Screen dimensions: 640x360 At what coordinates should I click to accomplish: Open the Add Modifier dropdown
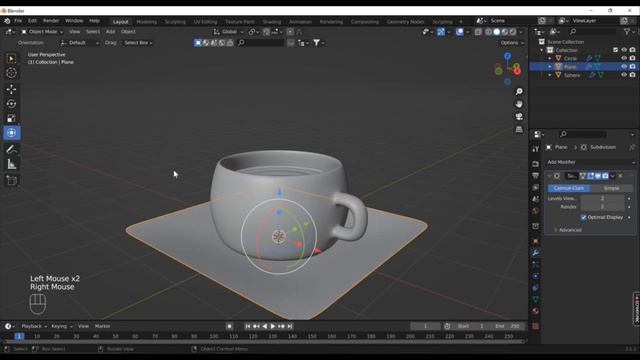pos(590,162)
